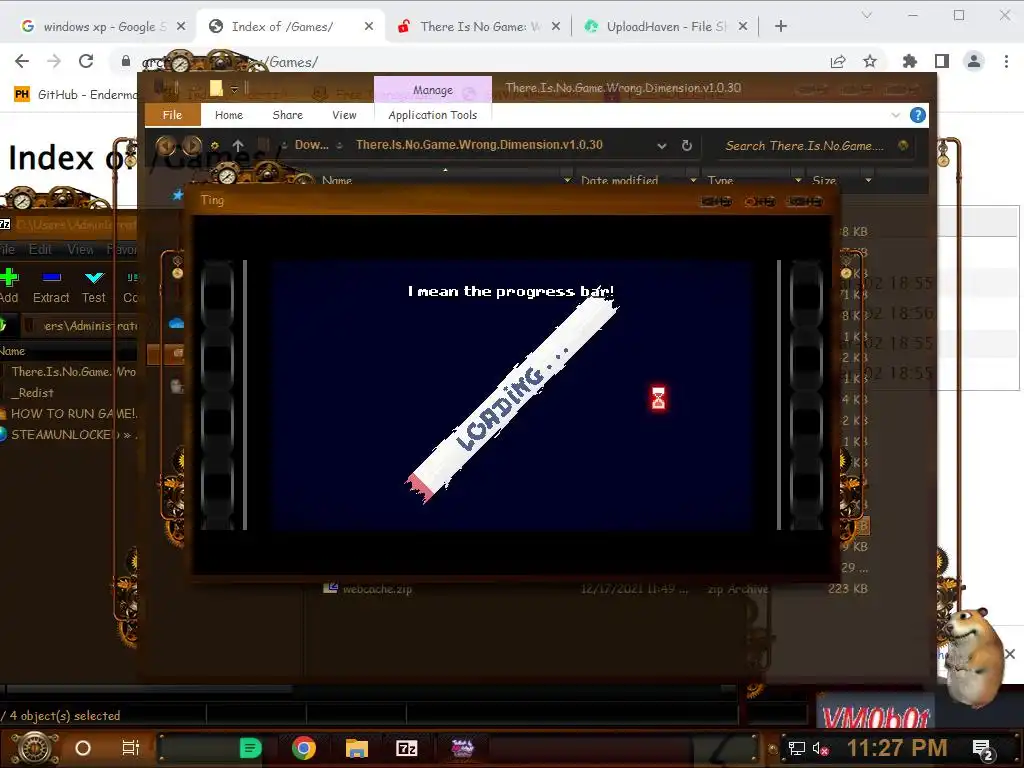This screenshot has width=1024, height=768.
Task: Open Explorer help question mark icon
Action: (918, 116)
